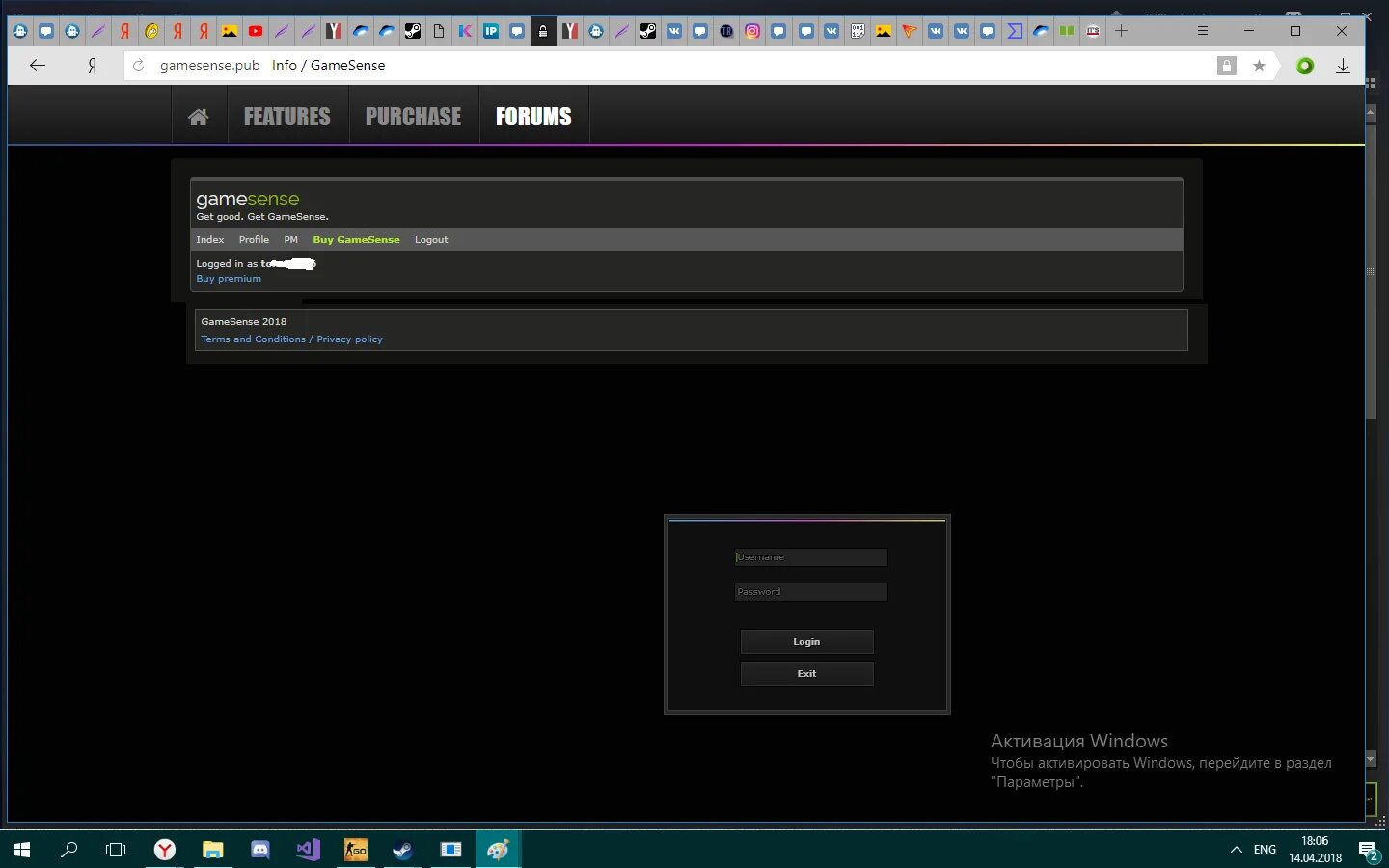Screen dimensions: 1389x868
Task: Open Terms and Conditions link
Action: tap(253, 339)
